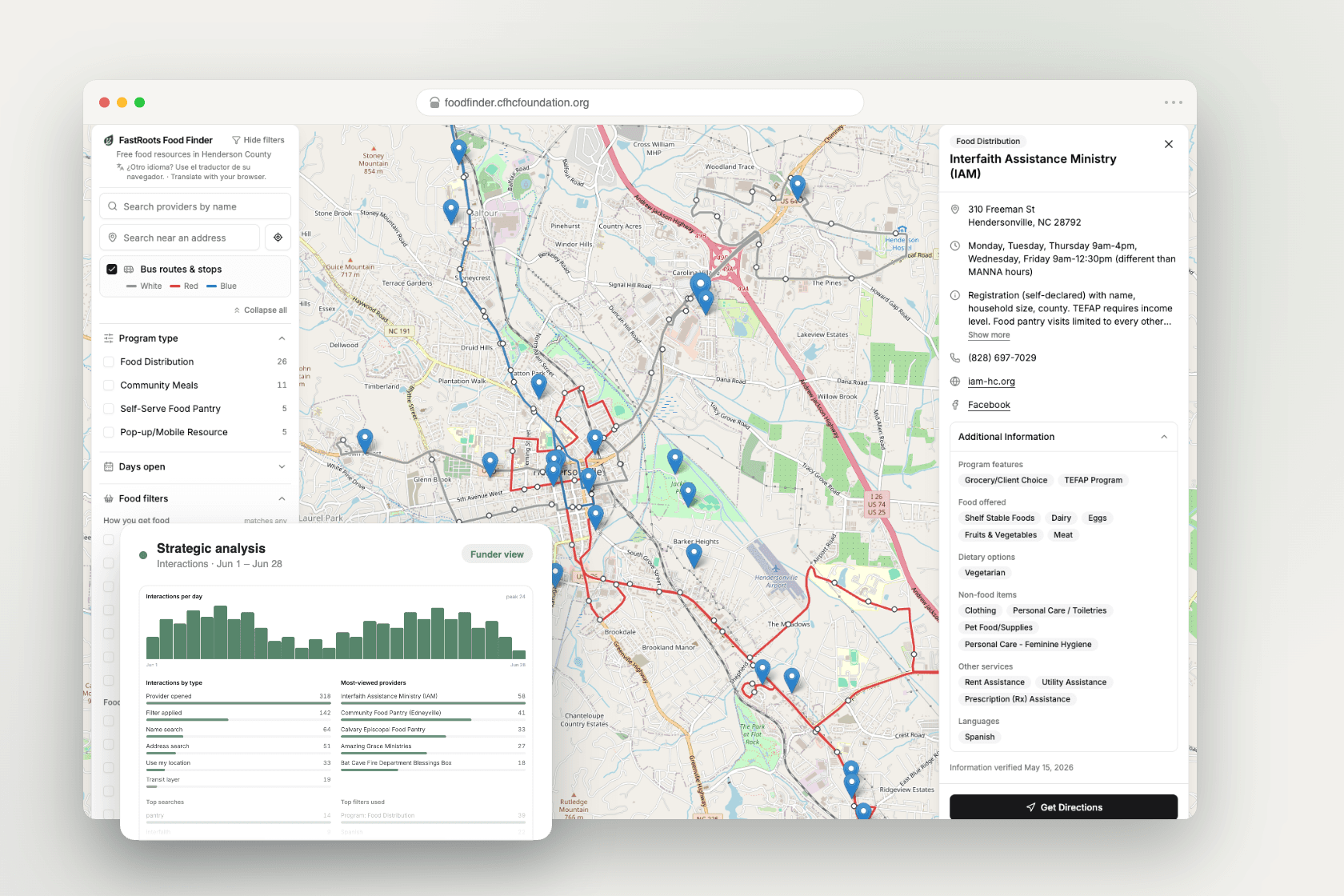Click Get Directions button
This screenshot has width=1344, height=896.
pos(1063,807)
